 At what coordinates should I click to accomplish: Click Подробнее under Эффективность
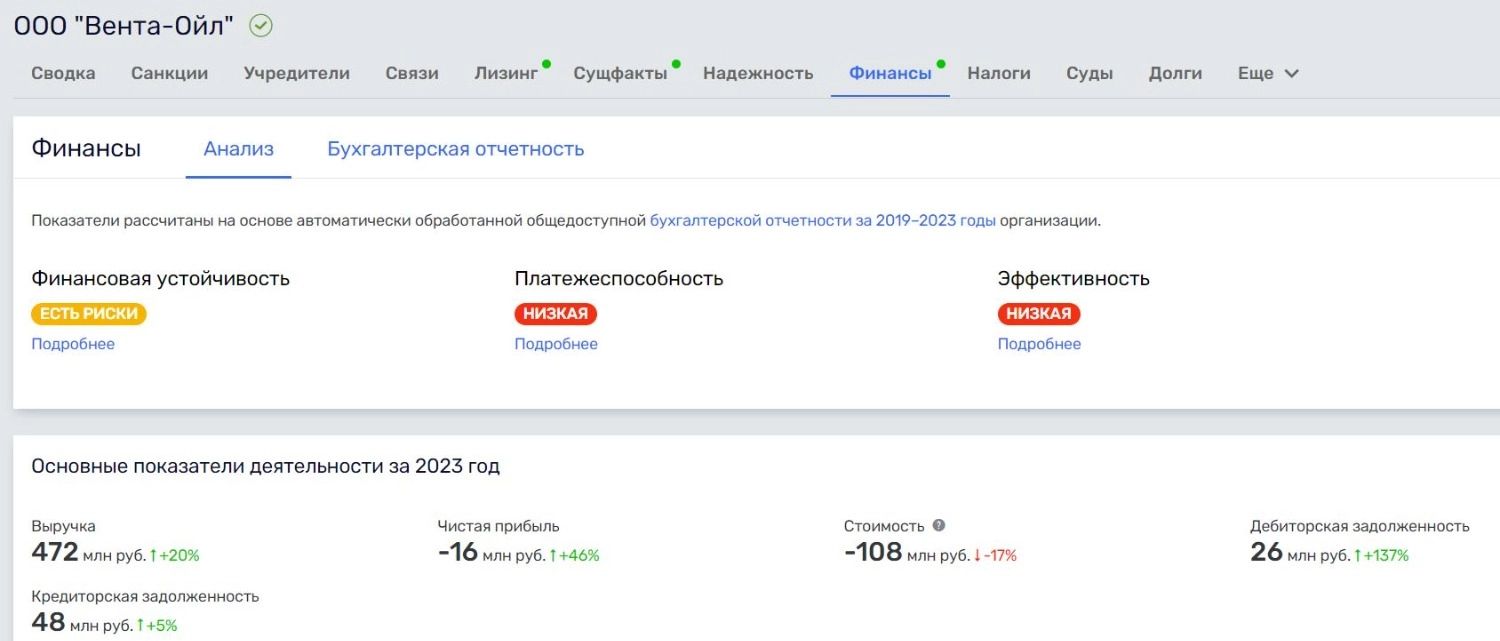pyautogui.click(x=1039, y=344)
